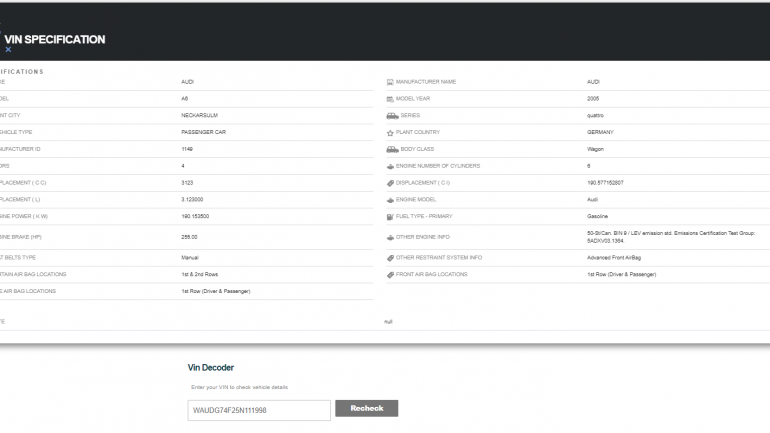The image size is (770, 433).
Task: Focus the VIN input field containing WAUDG74F25N111998
Action: (x=259, y=410)
